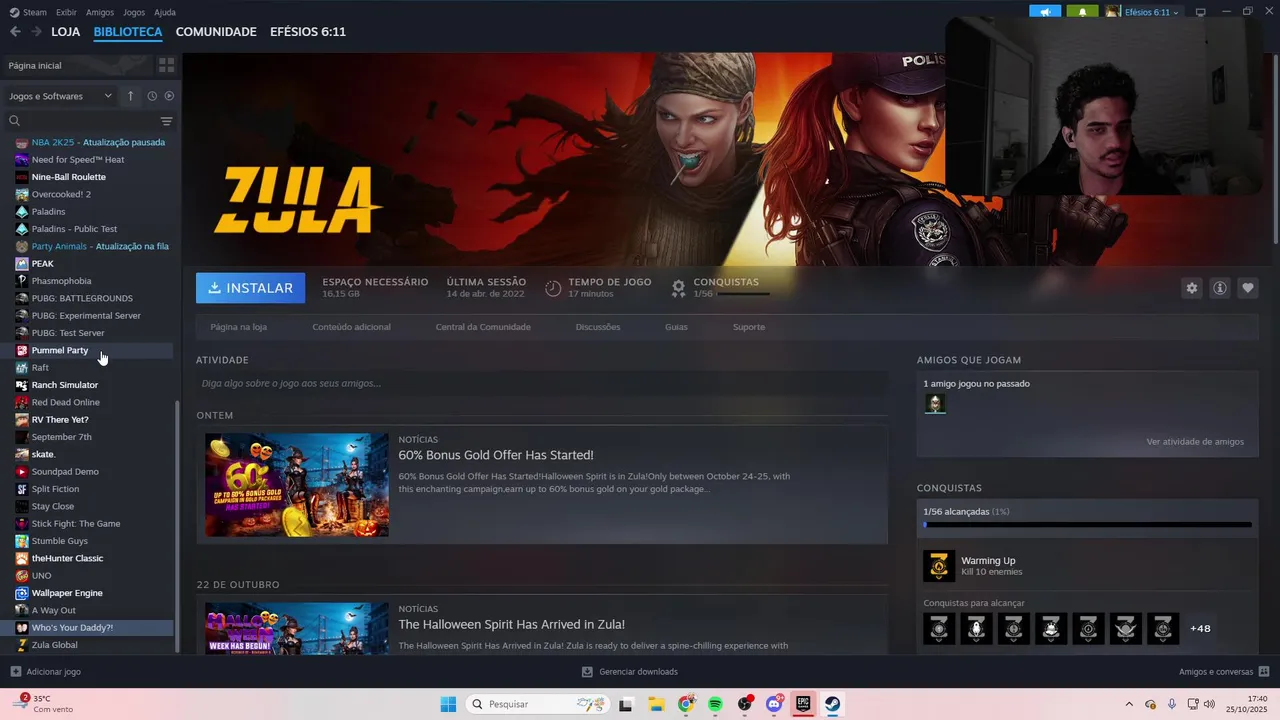Click the game list vertical scrollbar
This screenshot has height=720, width=1280.
coord(178,526)
